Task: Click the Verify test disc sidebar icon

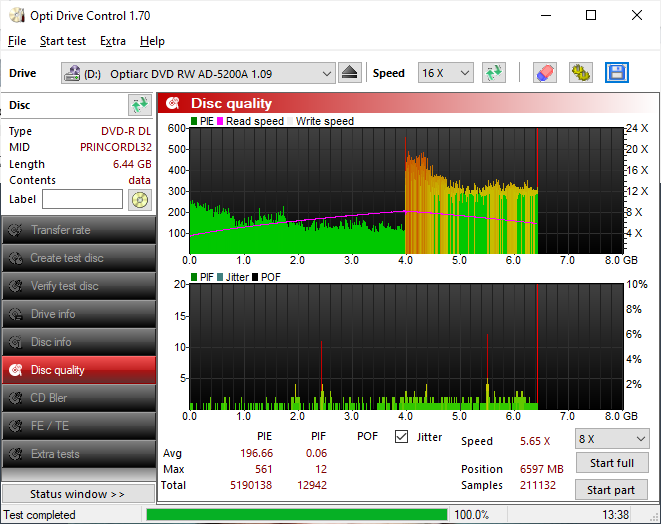Action: pyautogui.click(x=15, y=286)
